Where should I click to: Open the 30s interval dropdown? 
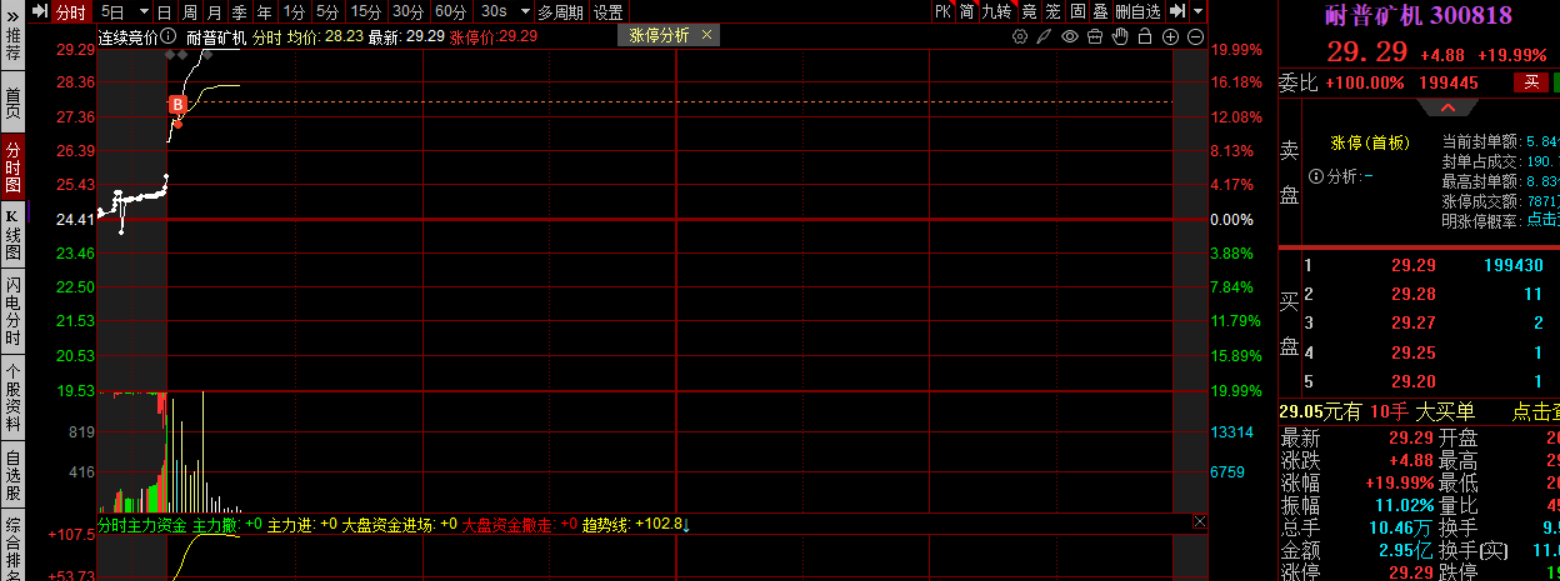tap(525, 12)
